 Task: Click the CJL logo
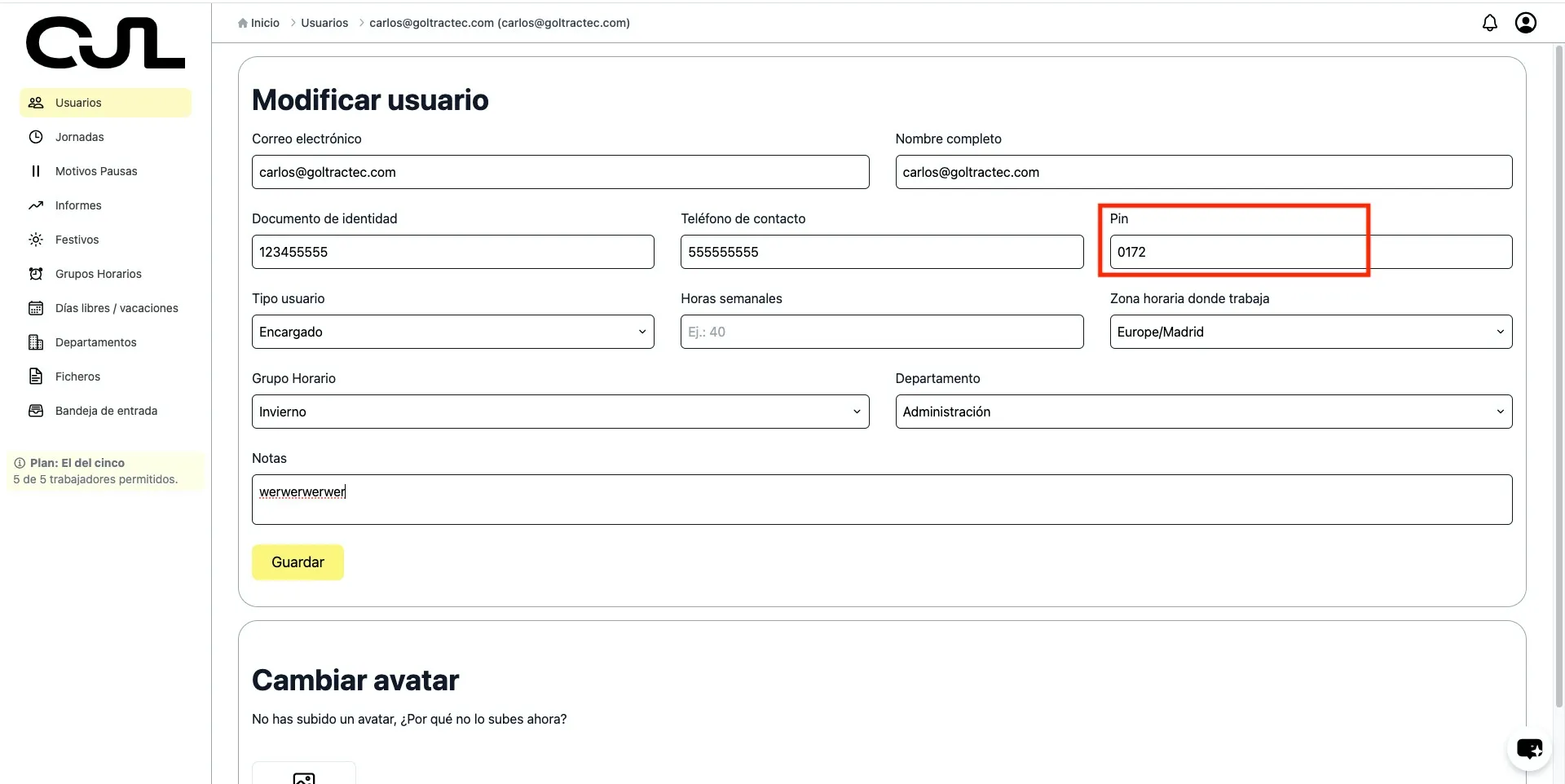click(x=105, y=42)
